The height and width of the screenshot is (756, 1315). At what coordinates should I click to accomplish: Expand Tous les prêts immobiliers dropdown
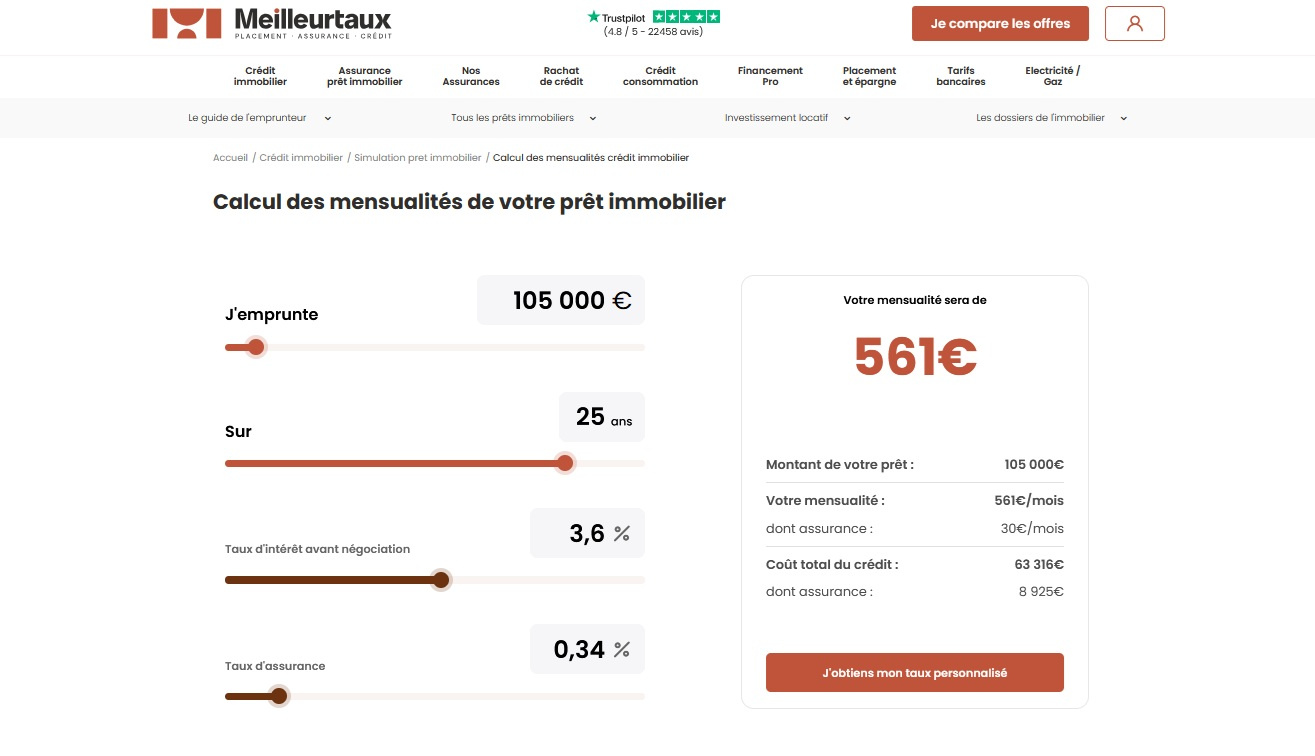point(523,118)
